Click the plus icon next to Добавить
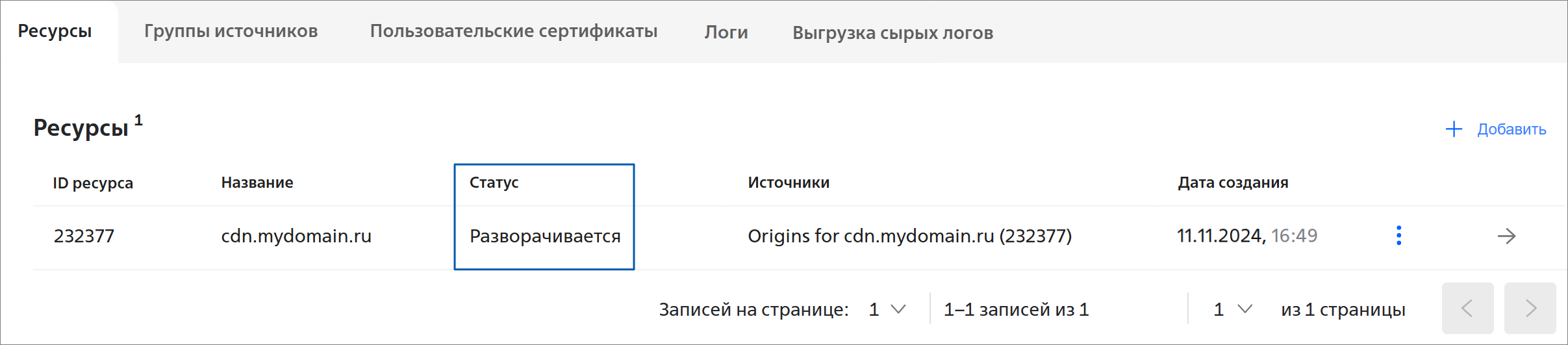1568x345 pixels. click(x=1454, y=129)
